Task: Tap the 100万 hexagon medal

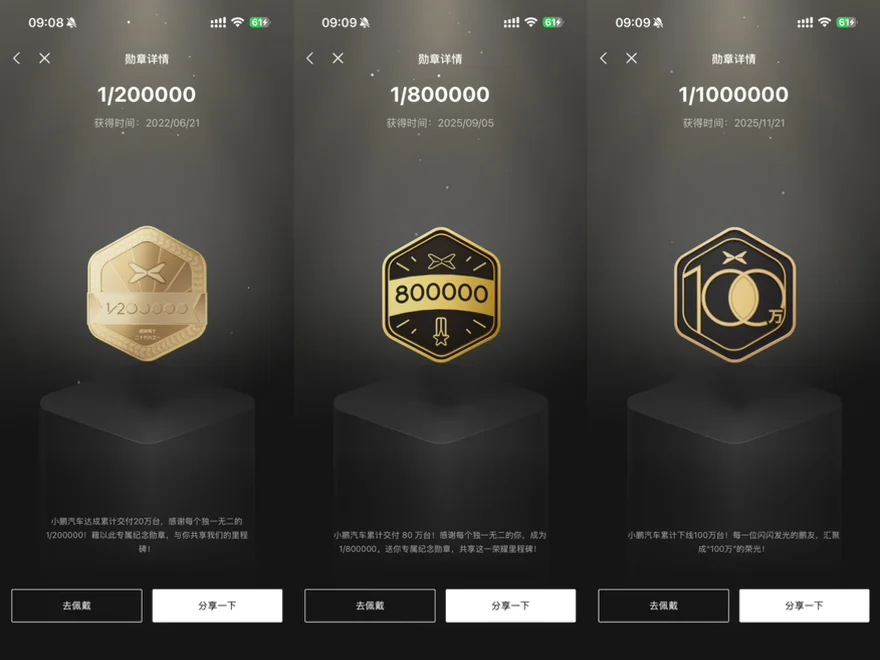Action: (x=735, y=295)
